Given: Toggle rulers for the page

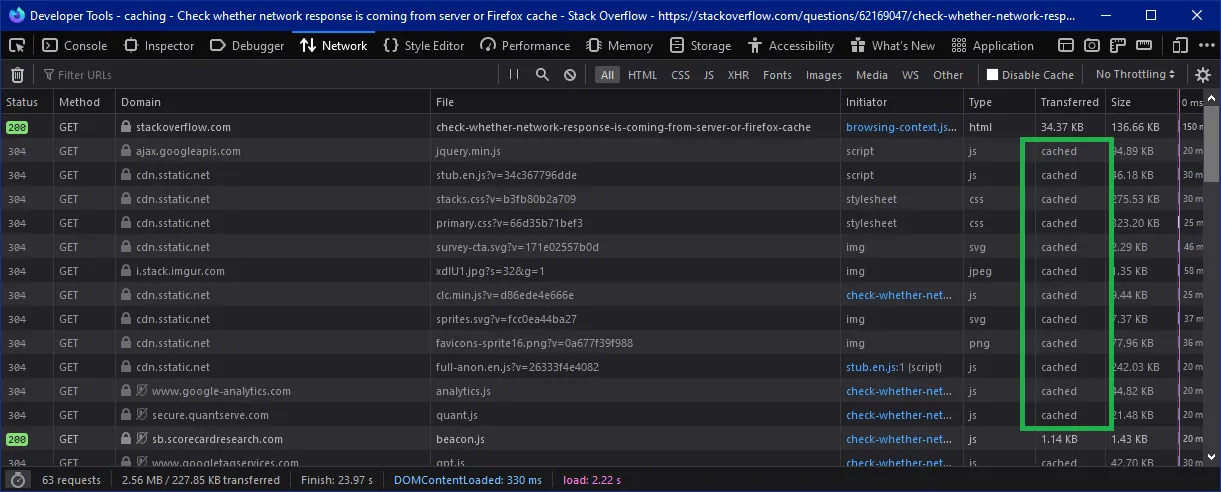Looking at the screenshot, I should pyautogui.click(x=1119, y=46).
